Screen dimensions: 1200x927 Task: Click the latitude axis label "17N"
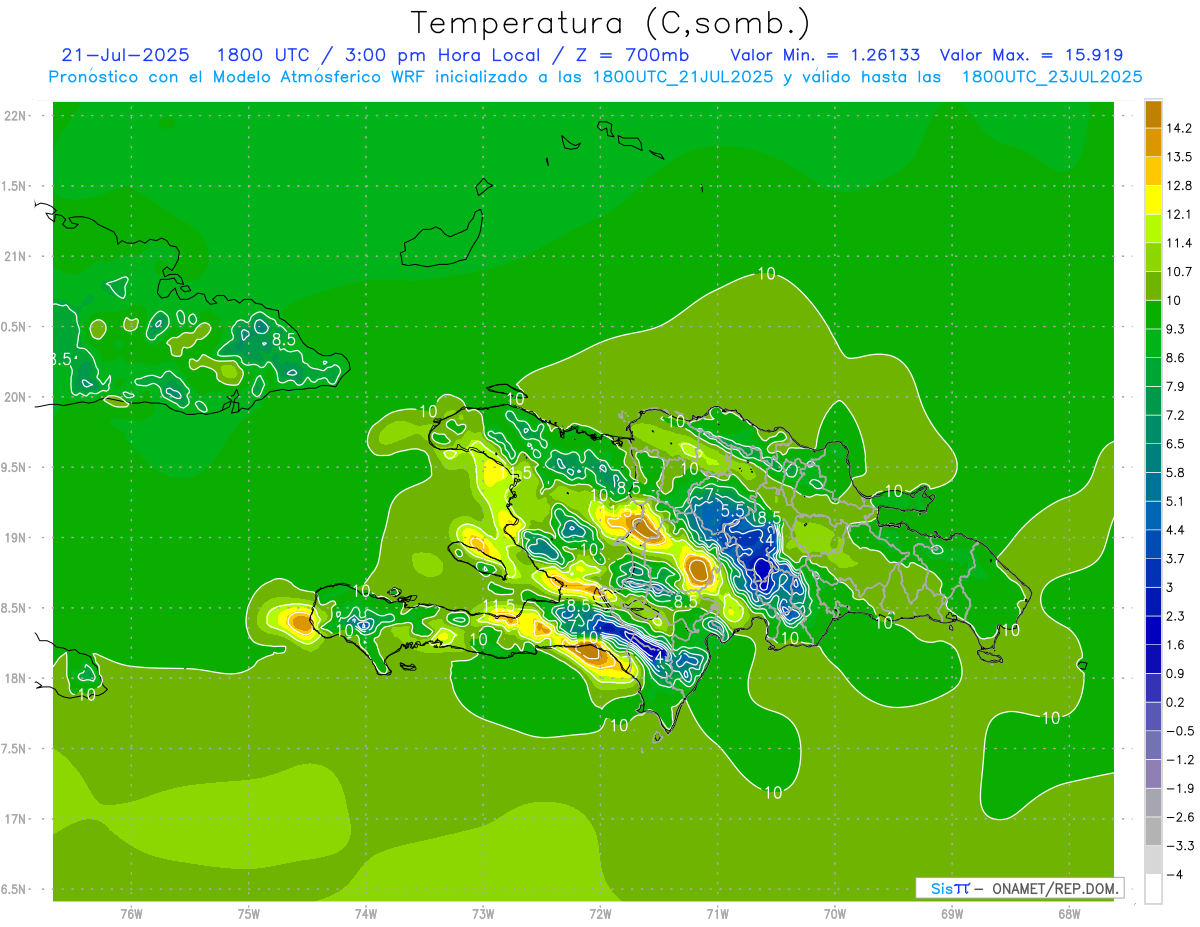point(15,819)
